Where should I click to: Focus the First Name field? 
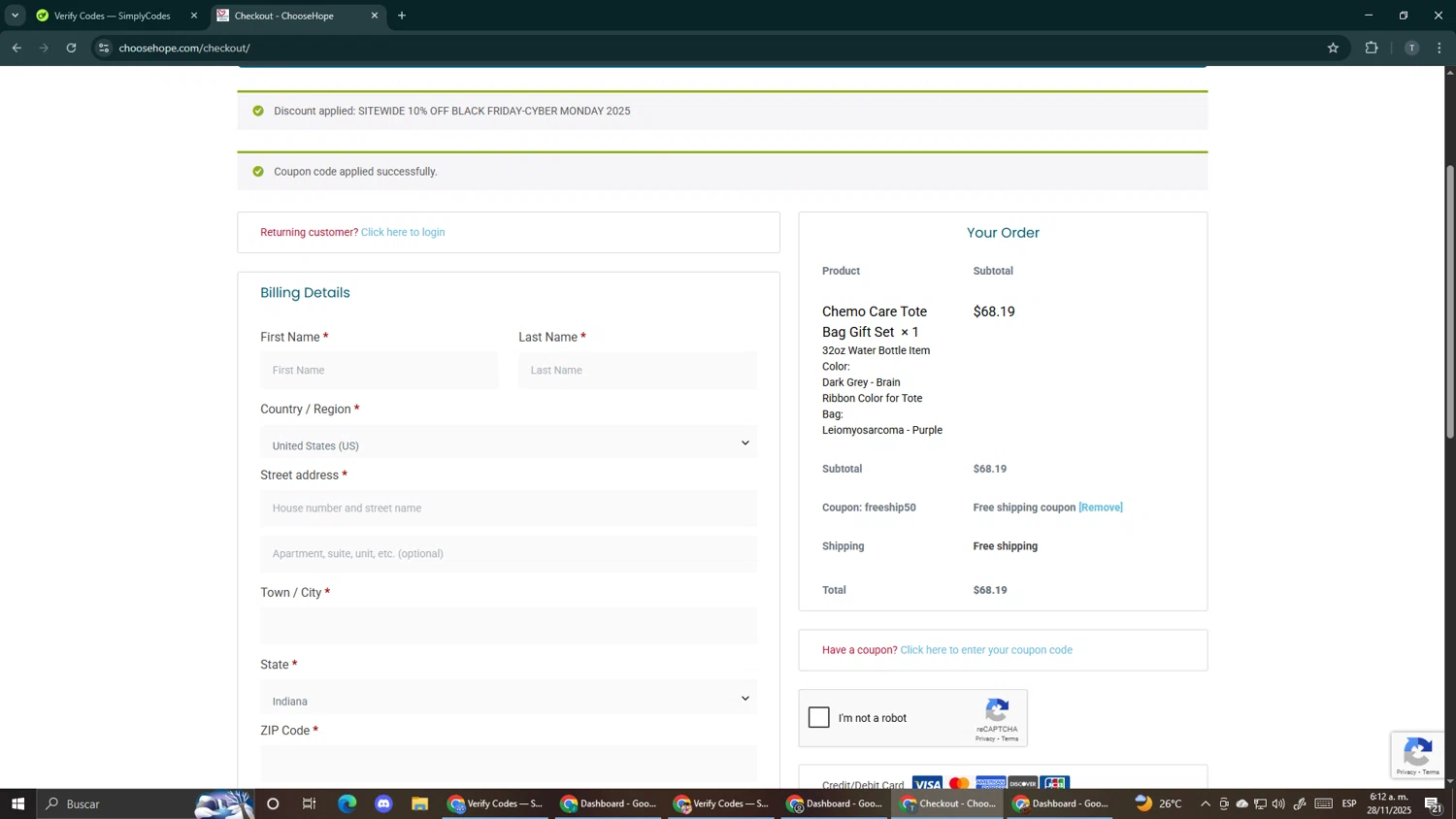pyautogui.click(x=379, y=371)
